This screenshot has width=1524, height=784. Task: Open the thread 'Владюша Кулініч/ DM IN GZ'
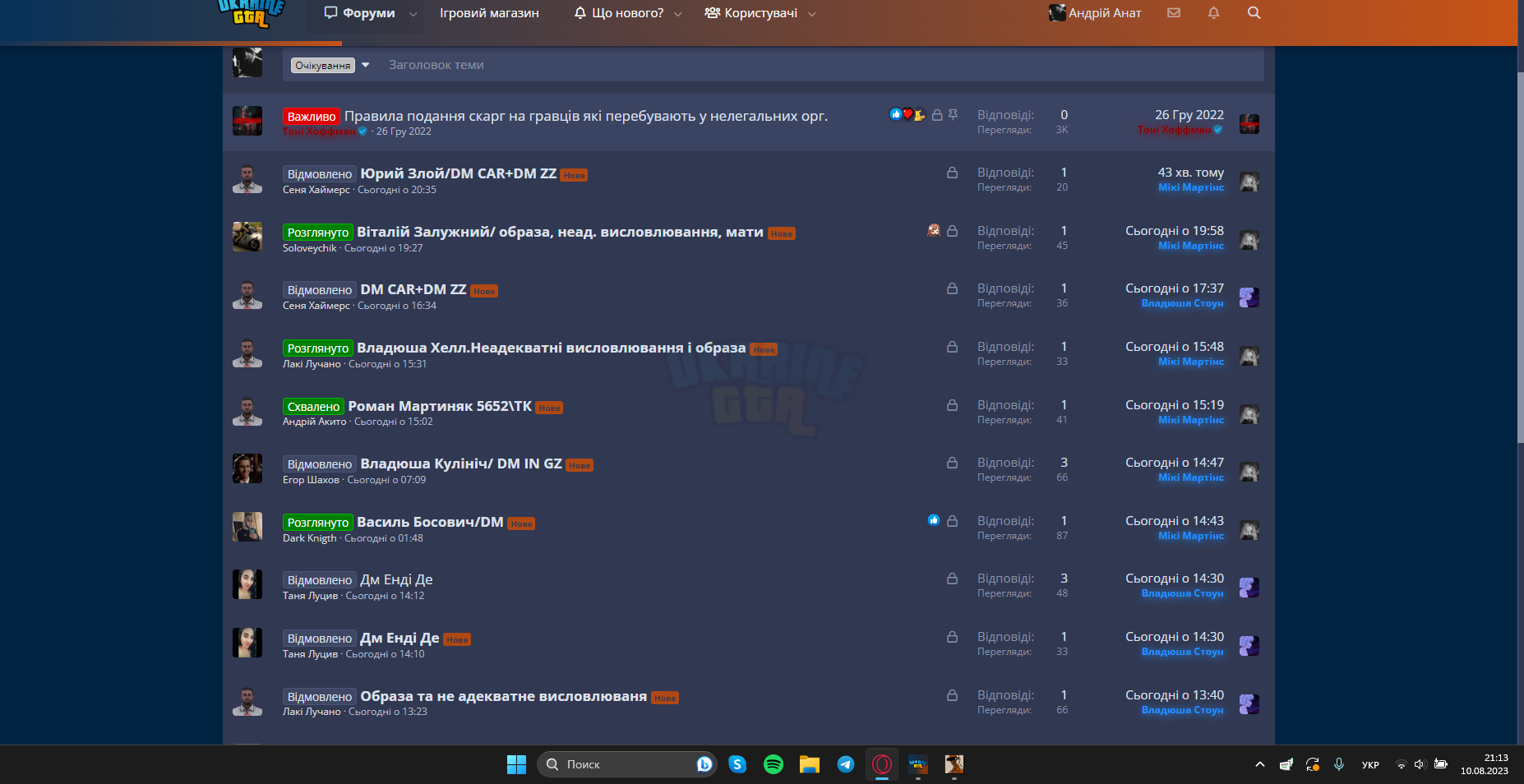click(461, 463)
